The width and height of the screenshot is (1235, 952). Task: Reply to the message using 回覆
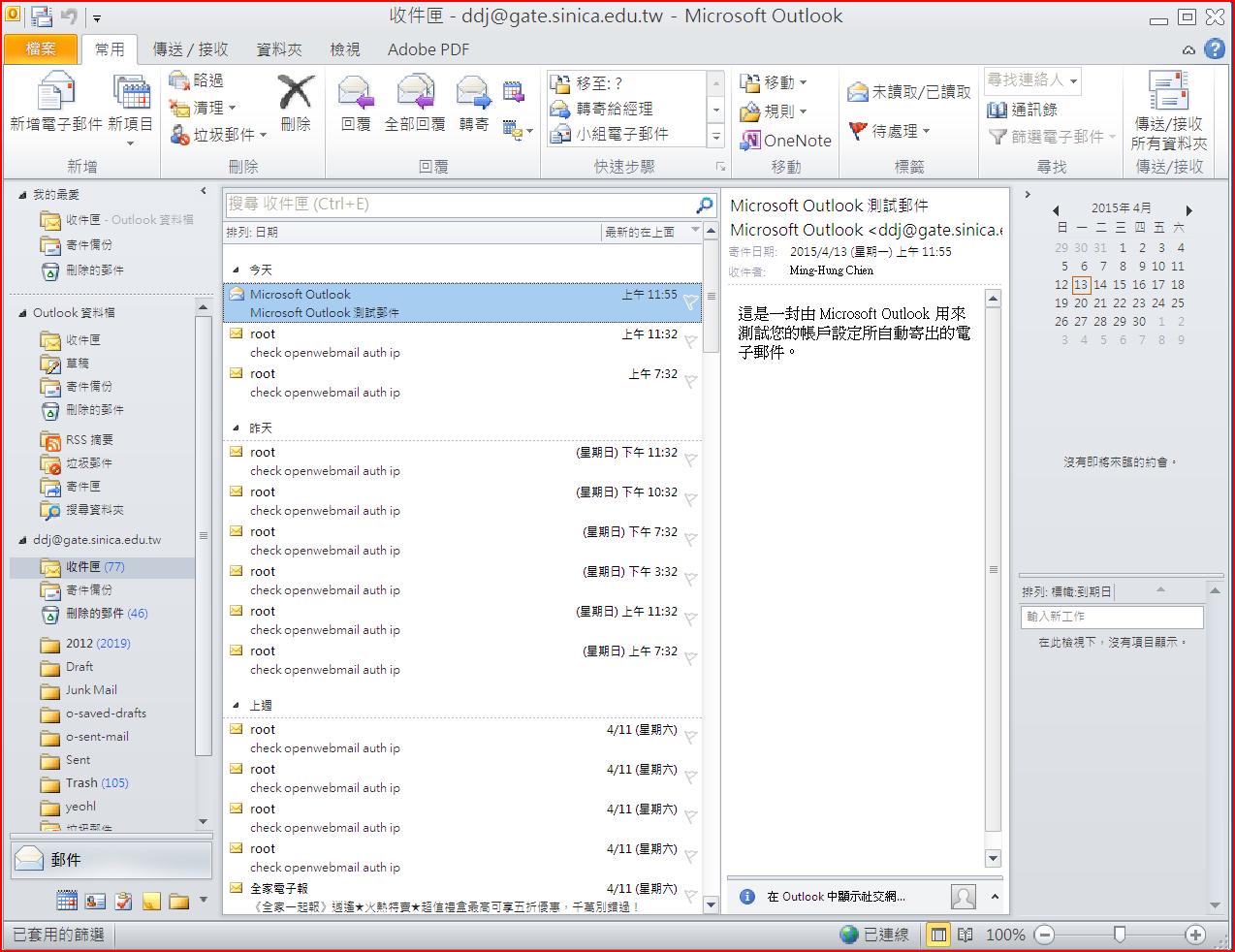(356, 105)
